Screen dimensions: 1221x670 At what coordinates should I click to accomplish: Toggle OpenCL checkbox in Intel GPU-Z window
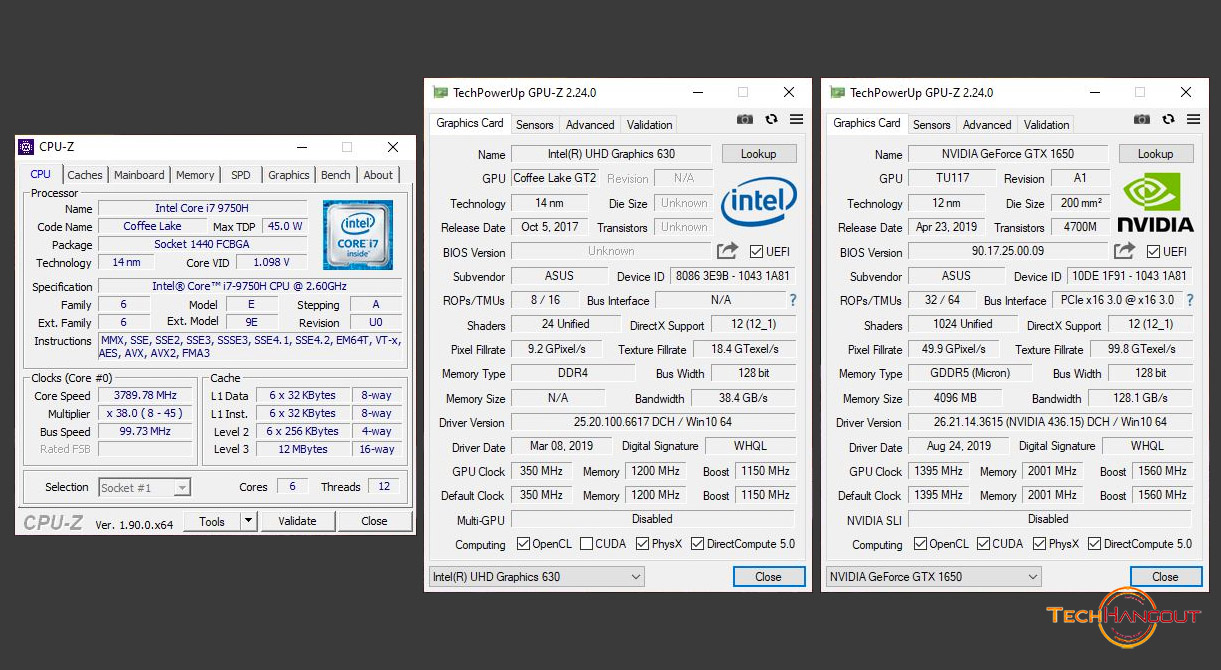(524, 544)
